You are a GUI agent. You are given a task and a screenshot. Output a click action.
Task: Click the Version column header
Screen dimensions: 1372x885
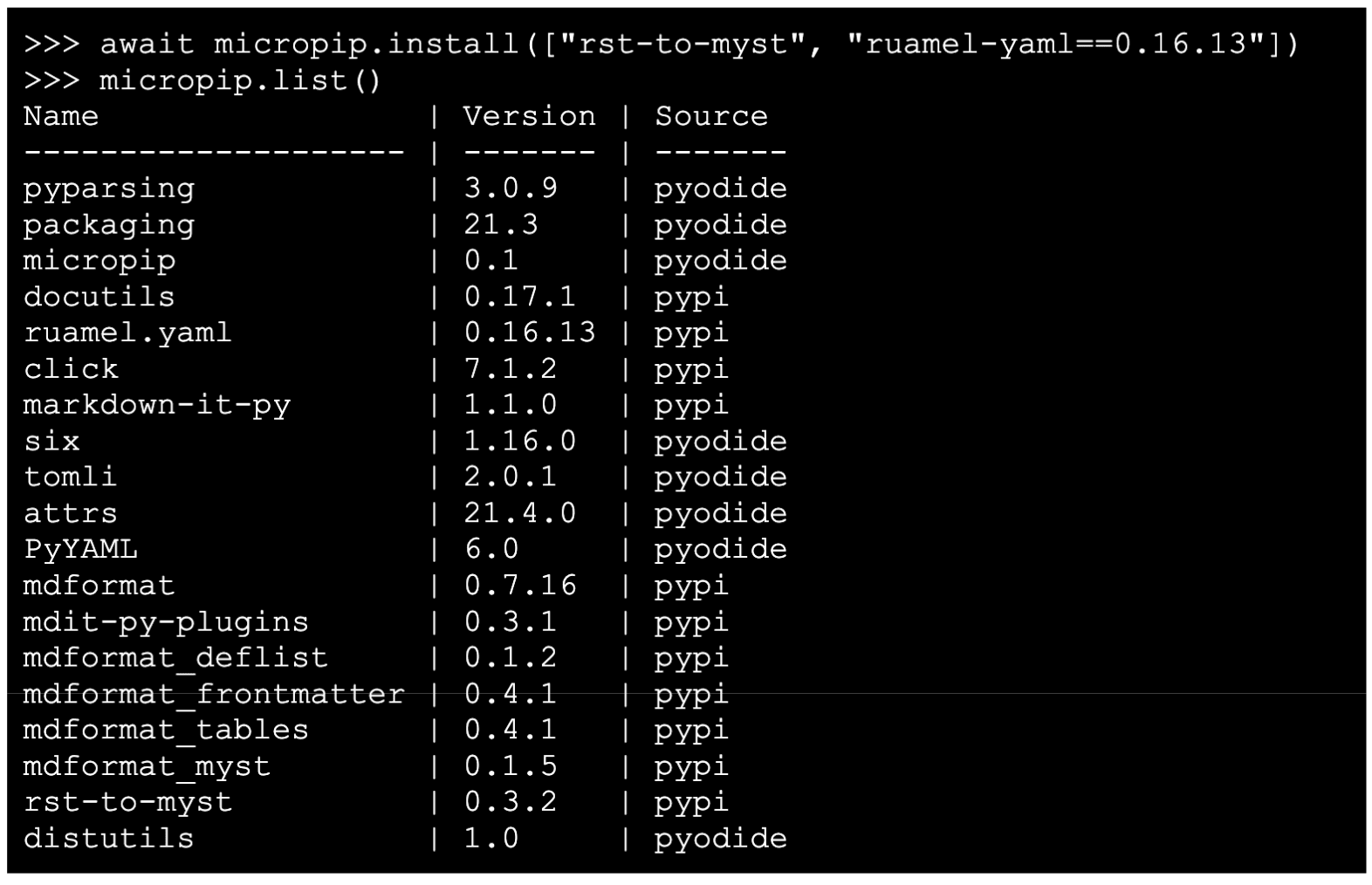529,115
